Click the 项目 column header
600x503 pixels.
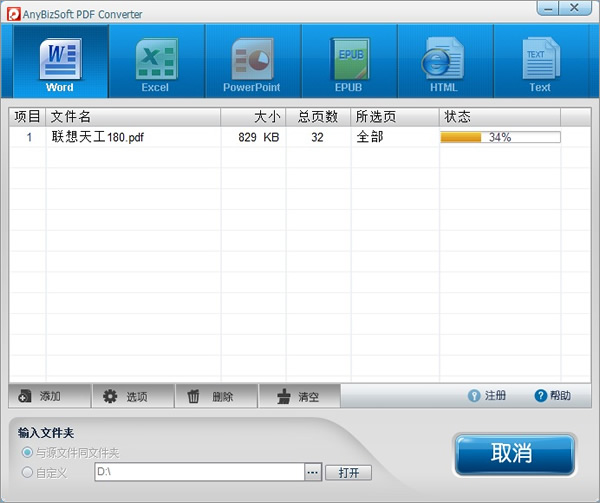point(28,117)
